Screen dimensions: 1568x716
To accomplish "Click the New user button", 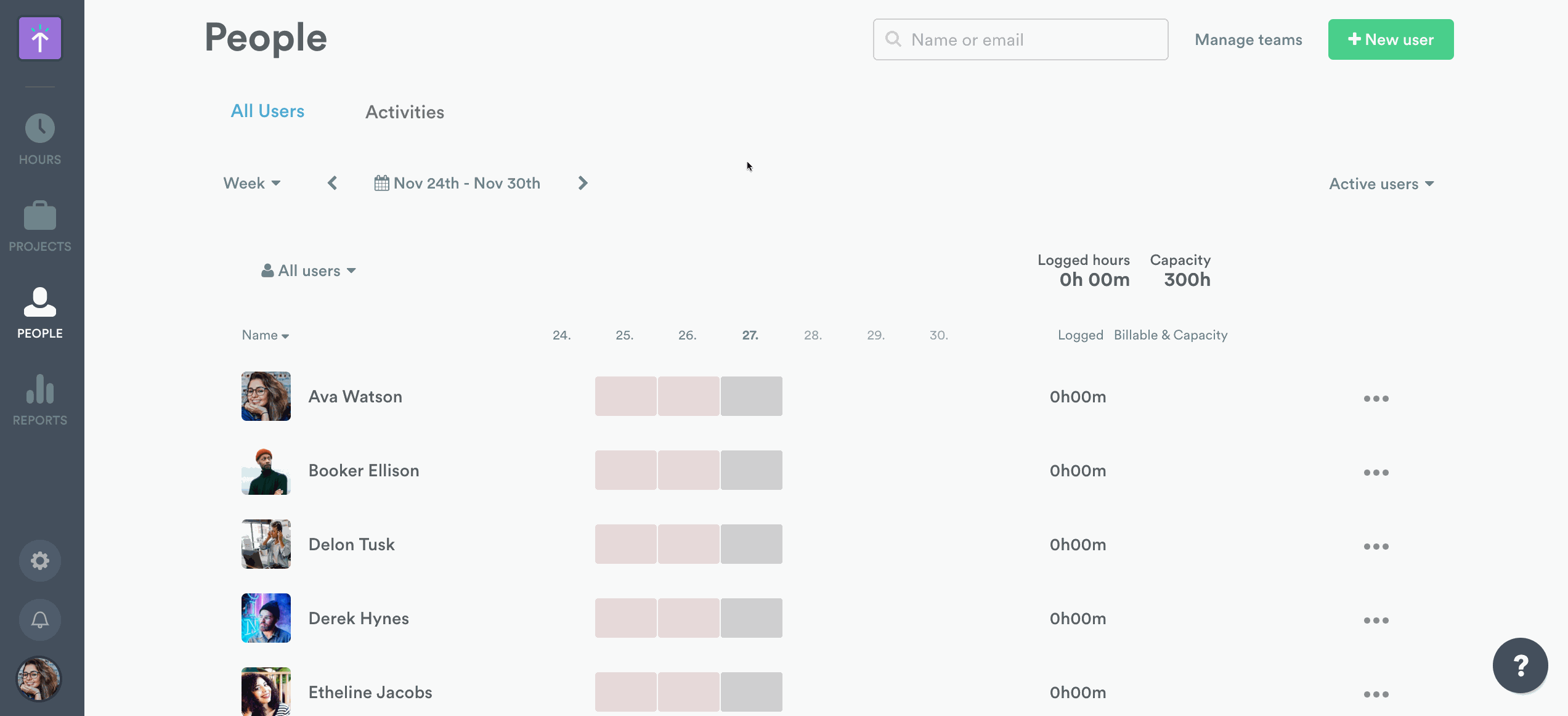I will 1391,39.
